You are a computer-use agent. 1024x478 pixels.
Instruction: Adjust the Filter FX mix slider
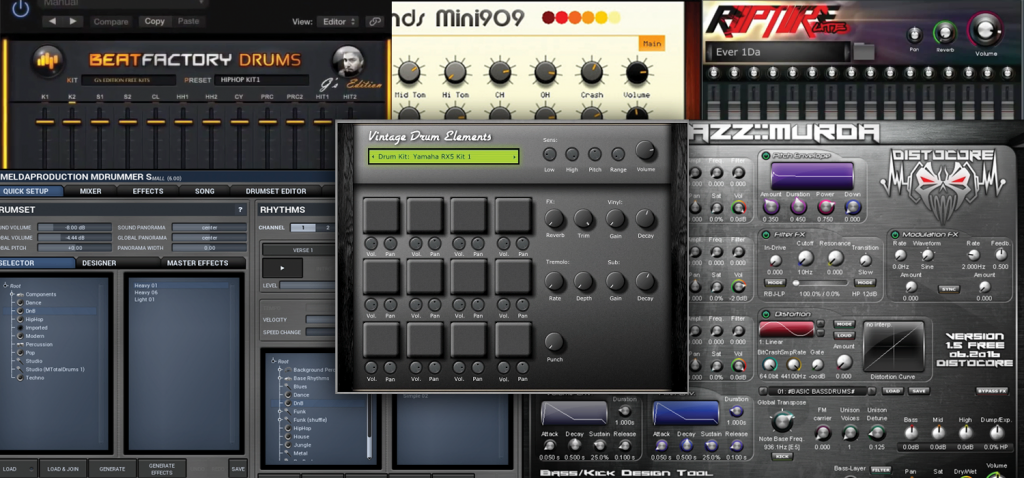[x=821, y=283]
